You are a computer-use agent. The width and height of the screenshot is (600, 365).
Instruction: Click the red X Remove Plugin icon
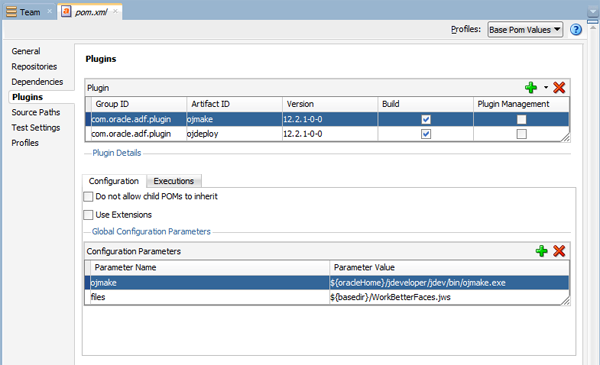tap(559, 88)
